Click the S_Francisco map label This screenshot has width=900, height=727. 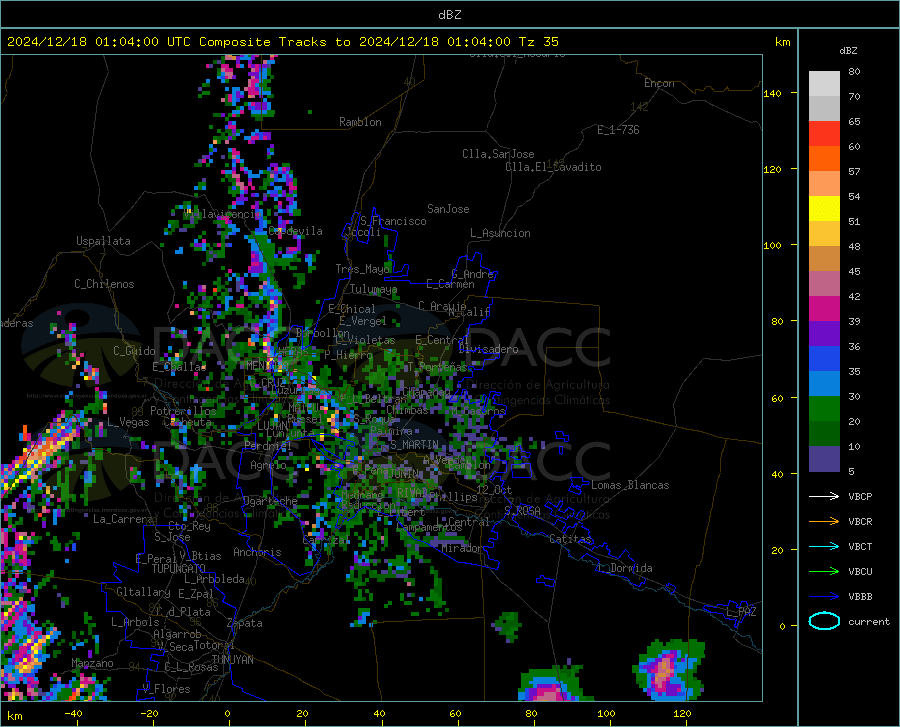tap(393, 221)
